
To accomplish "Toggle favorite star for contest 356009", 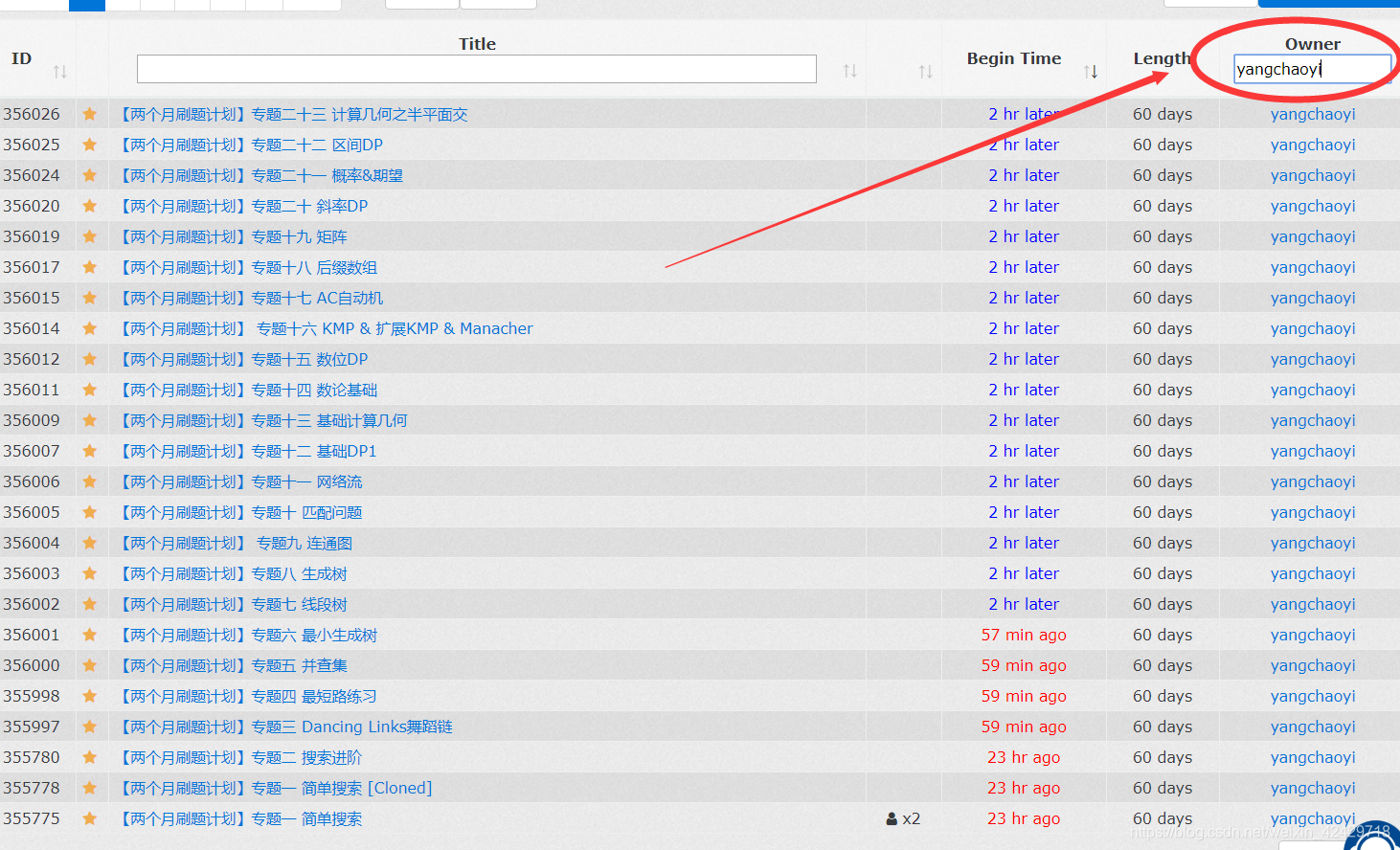I will [90, 420].
